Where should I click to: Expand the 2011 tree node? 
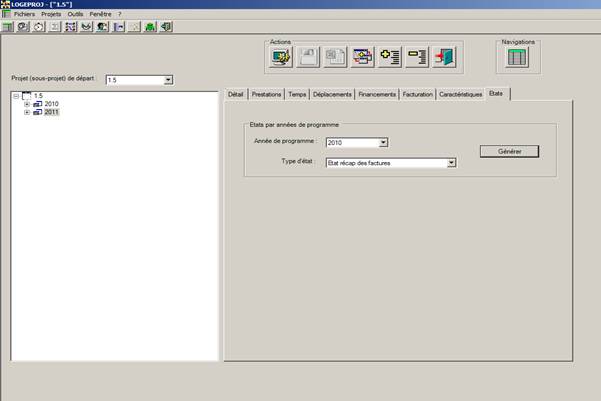(27, 113)
